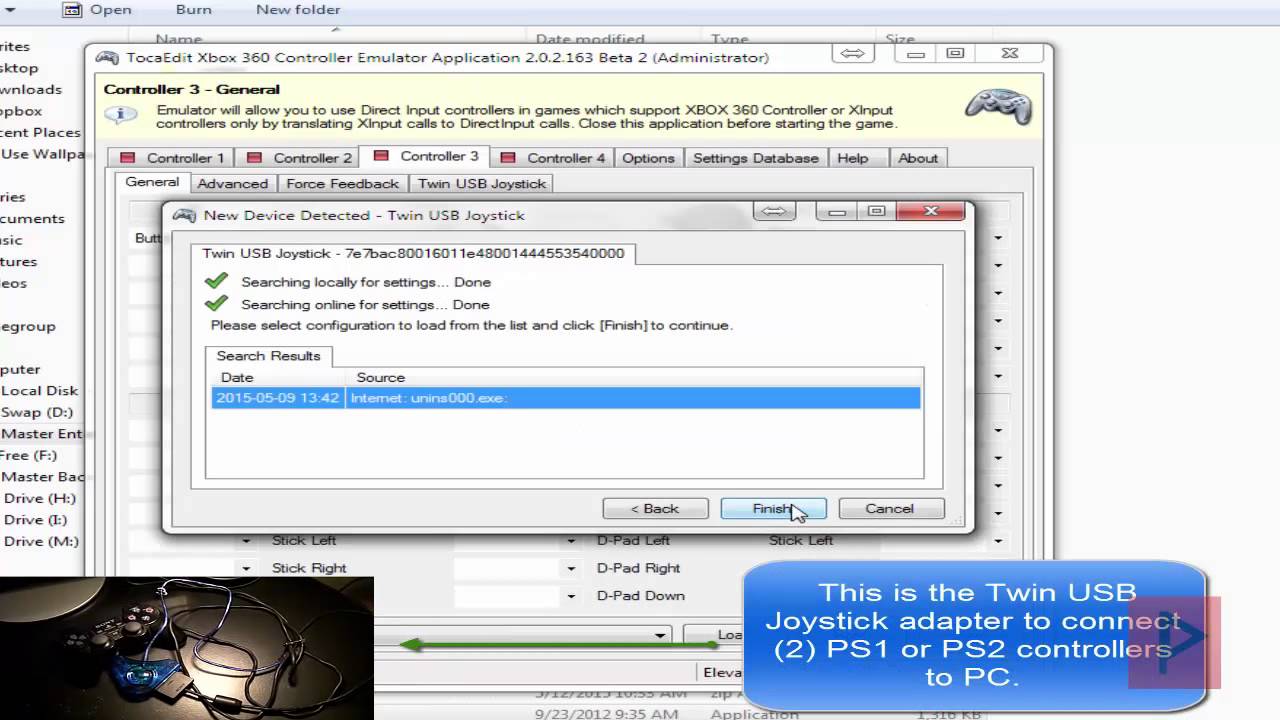This screenshot has height=720, width=1280.
Task: Switch to Controller 3 tab
Action: click(425, 156)
